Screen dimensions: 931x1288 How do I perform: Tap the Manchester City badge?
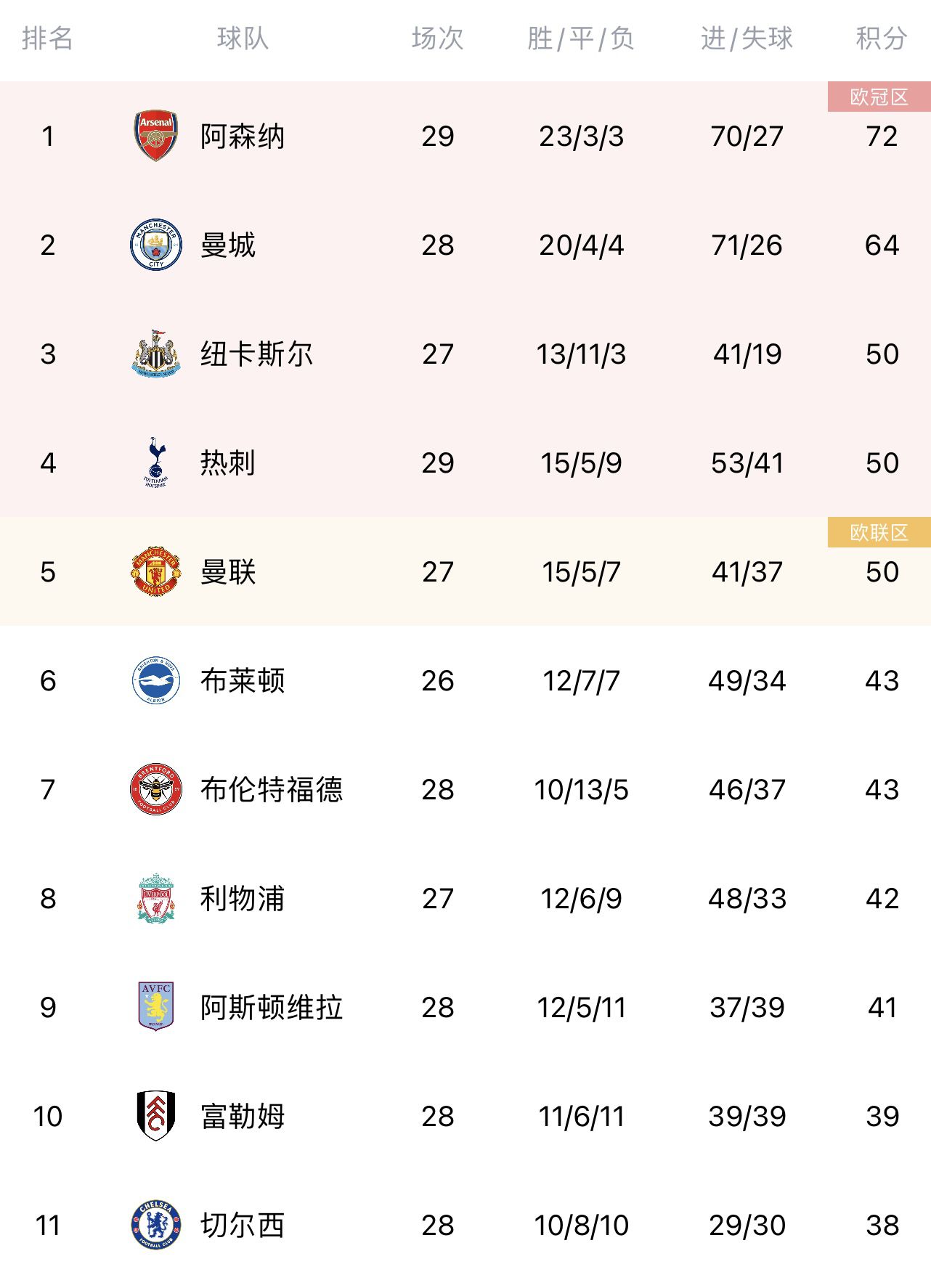click(x=155, y=245)
